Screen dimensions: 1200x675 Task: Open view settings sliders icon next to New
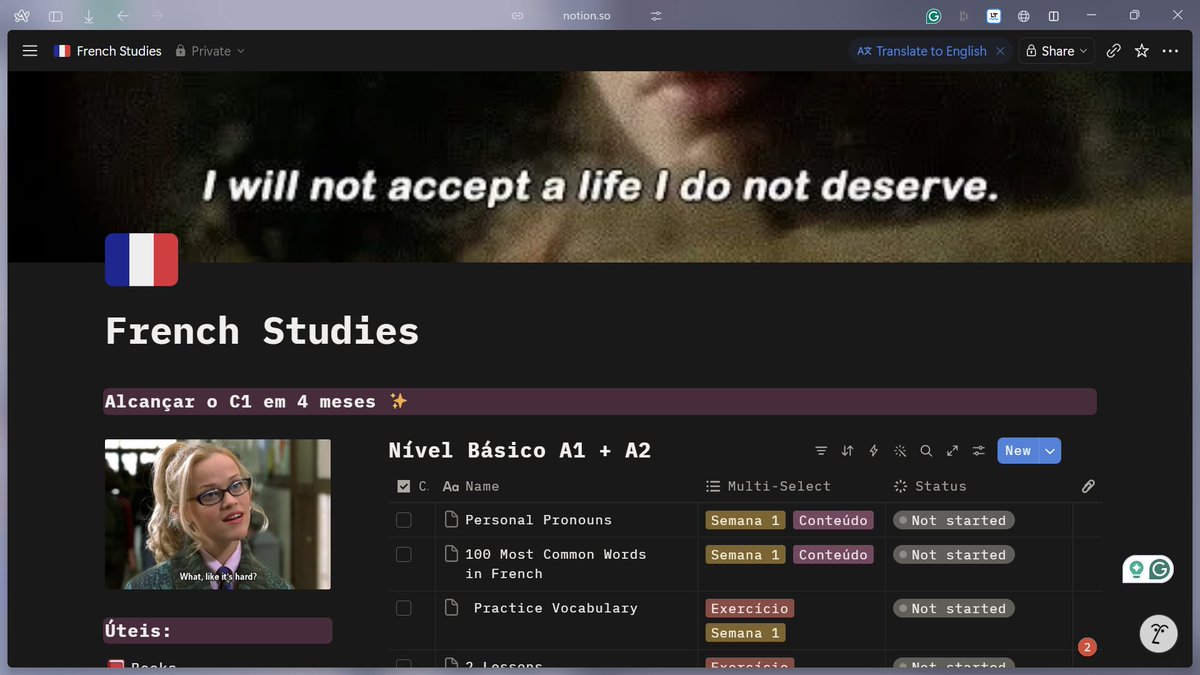pyautogui.click(x=979, y=451)
